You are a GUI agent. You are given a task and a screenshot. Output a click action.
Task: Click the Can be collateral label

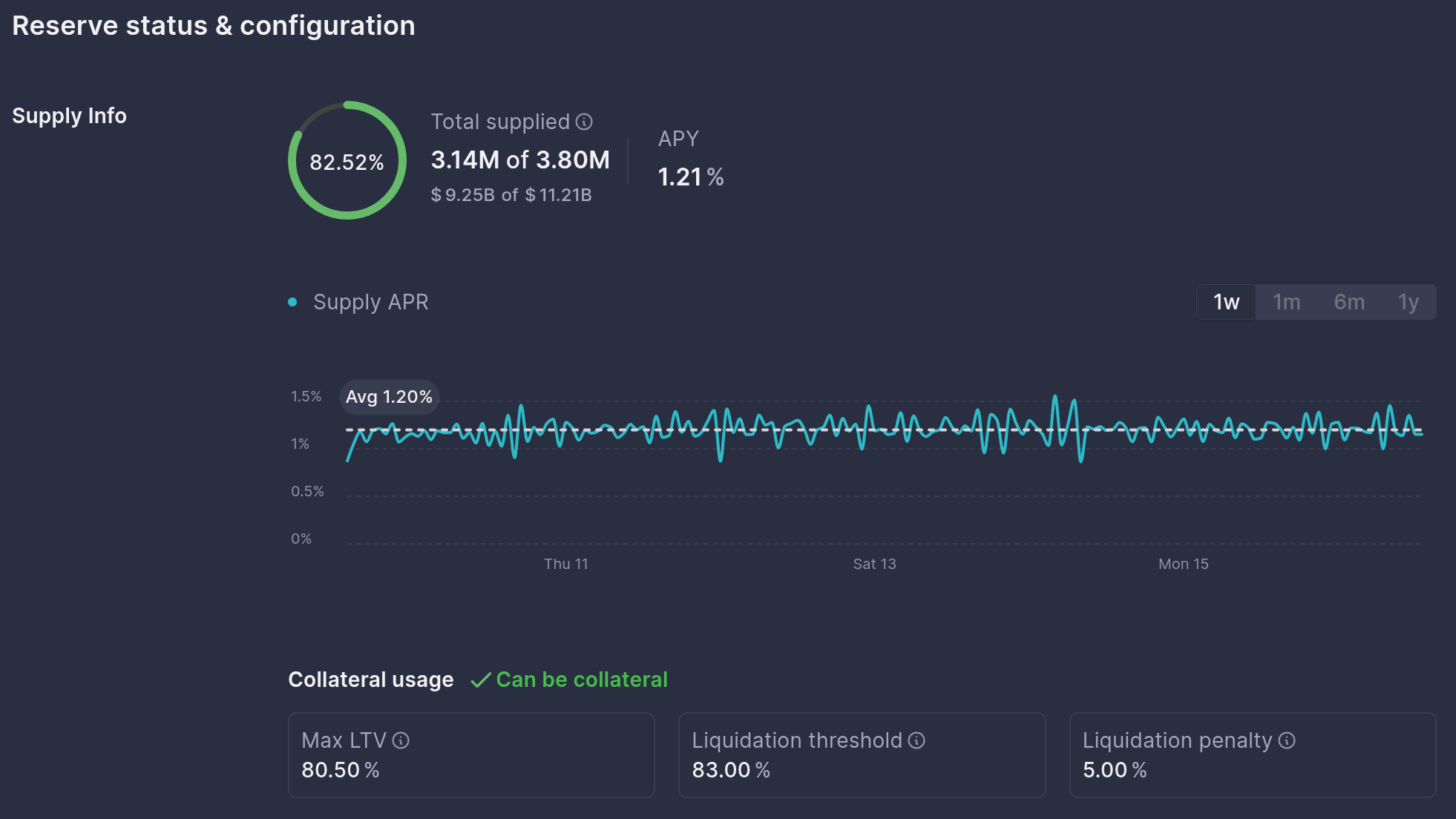pos(582,680)
